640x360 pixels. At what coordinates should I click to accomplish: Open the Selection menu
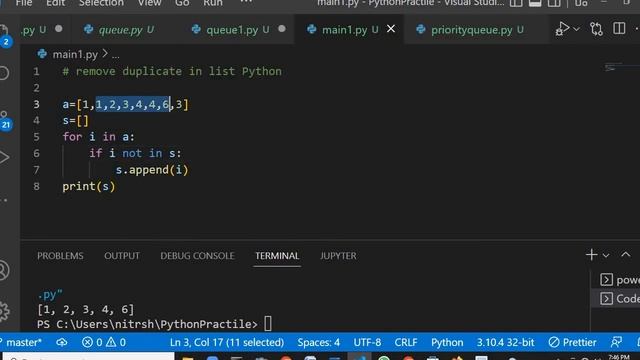101,3
